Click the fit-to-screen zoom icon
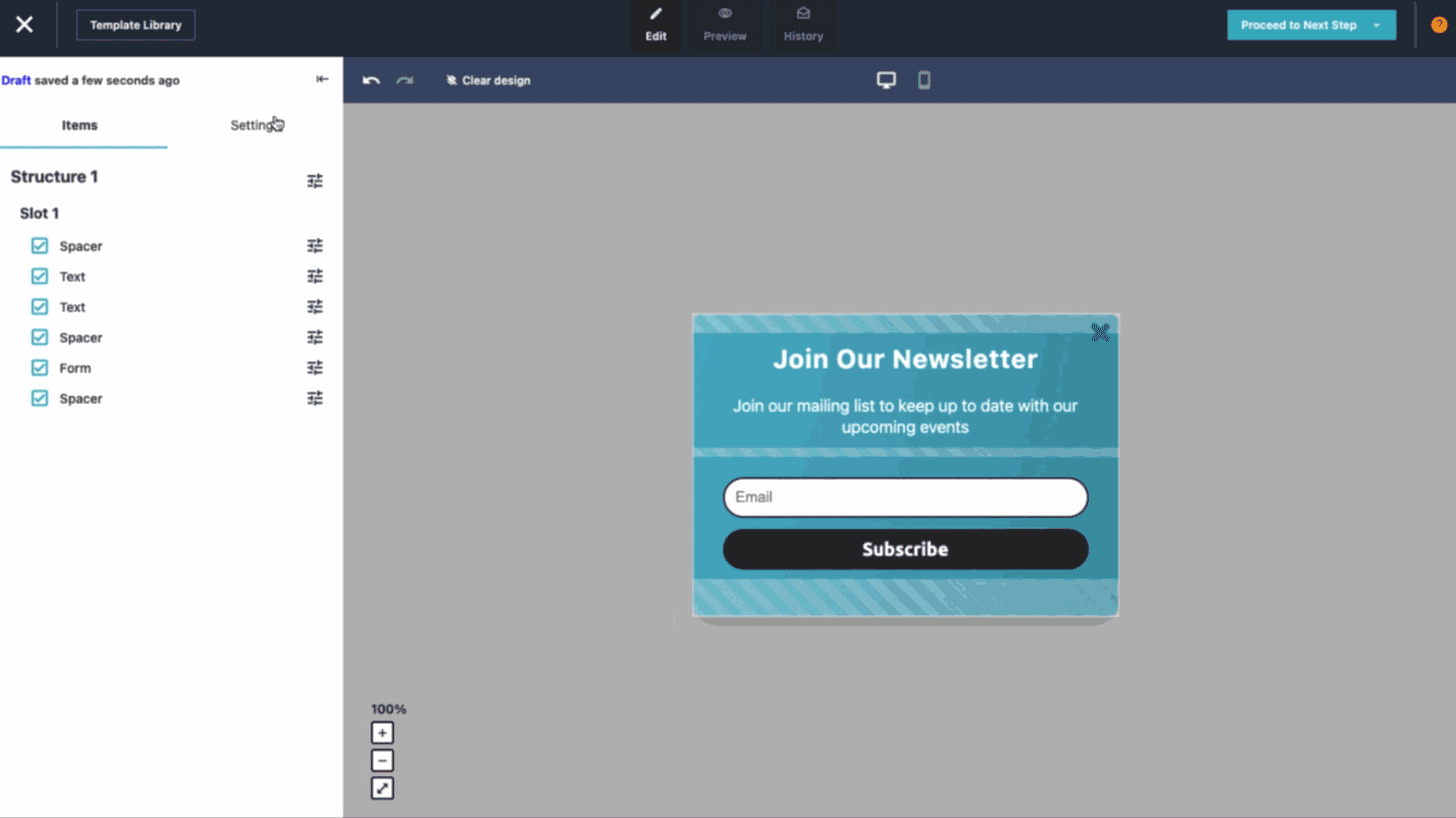The height and width of the screenshot is (818, 1456). [x=382, y=788]
